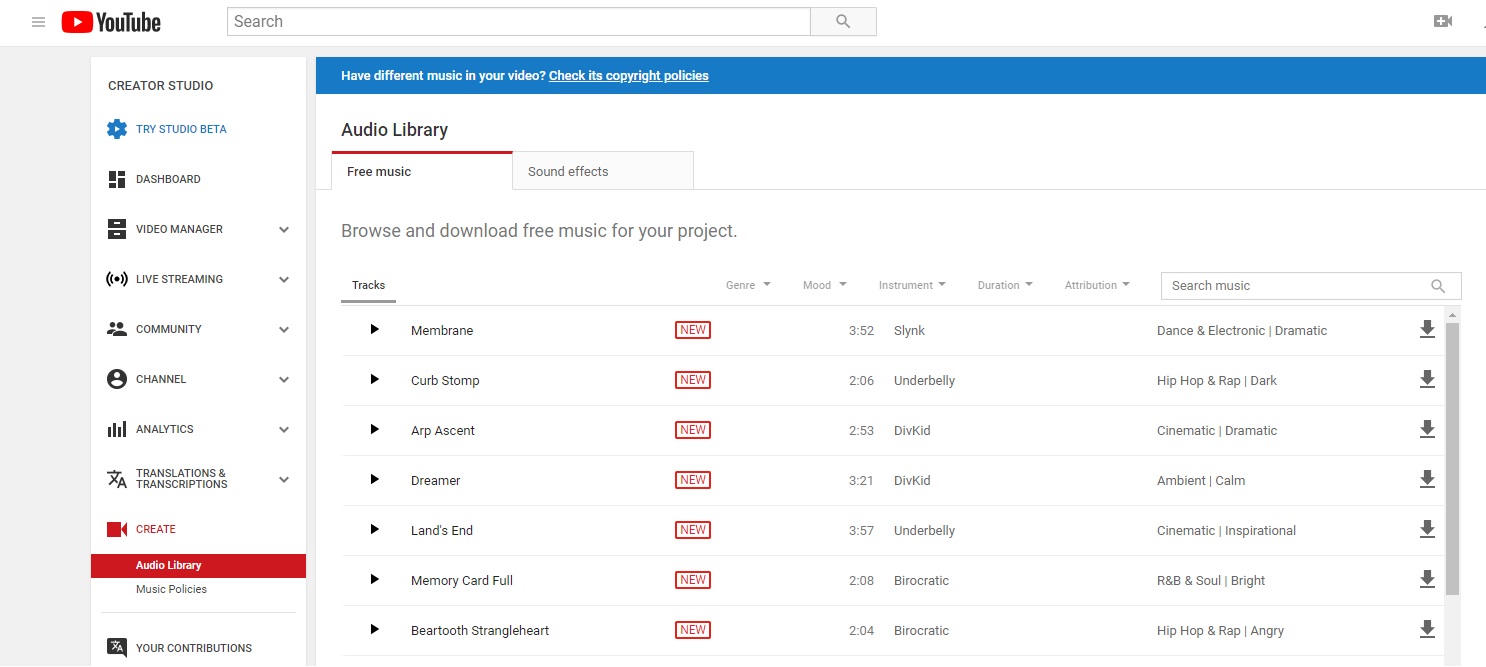
Task: Open the Genre filter dropdown
Action: pyautogui.click(x=748, y=285)
